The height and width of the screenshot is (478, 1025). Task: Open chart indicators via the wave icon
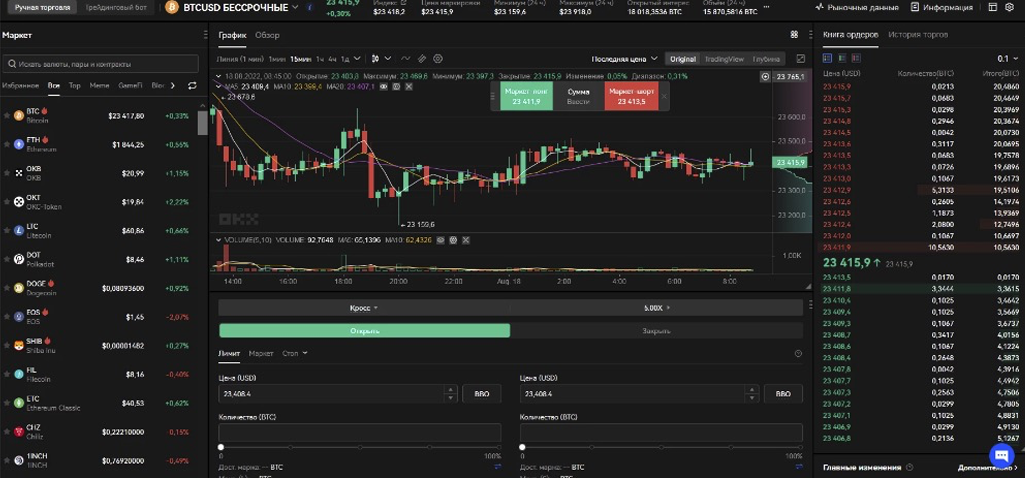pyautogui.click(x=405, y=59)
